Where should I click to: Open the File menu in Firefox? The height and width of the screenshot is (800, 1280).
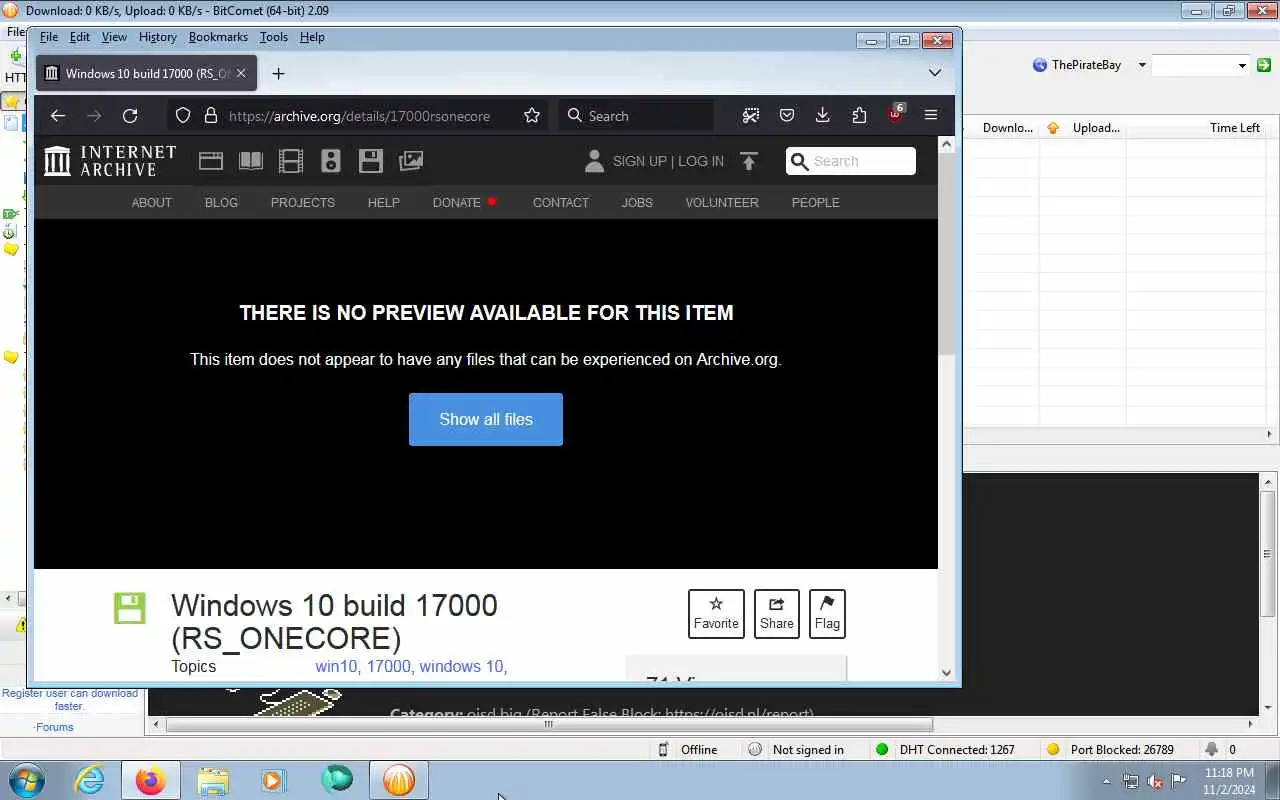pos(49,37)
